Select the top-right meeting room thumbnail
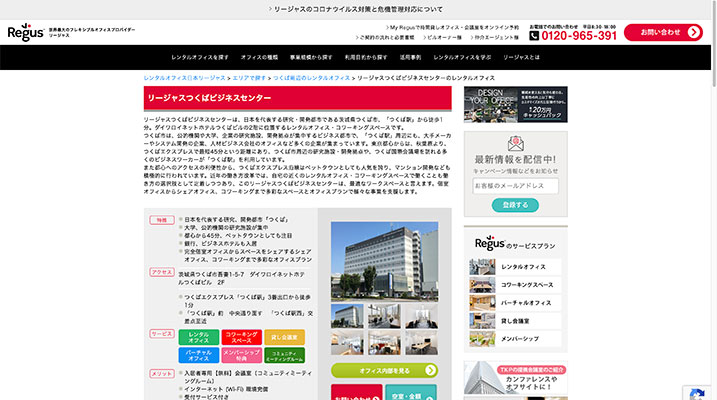Screen dimensions: 717x400 pyautogui.click(x=421, y=316)
